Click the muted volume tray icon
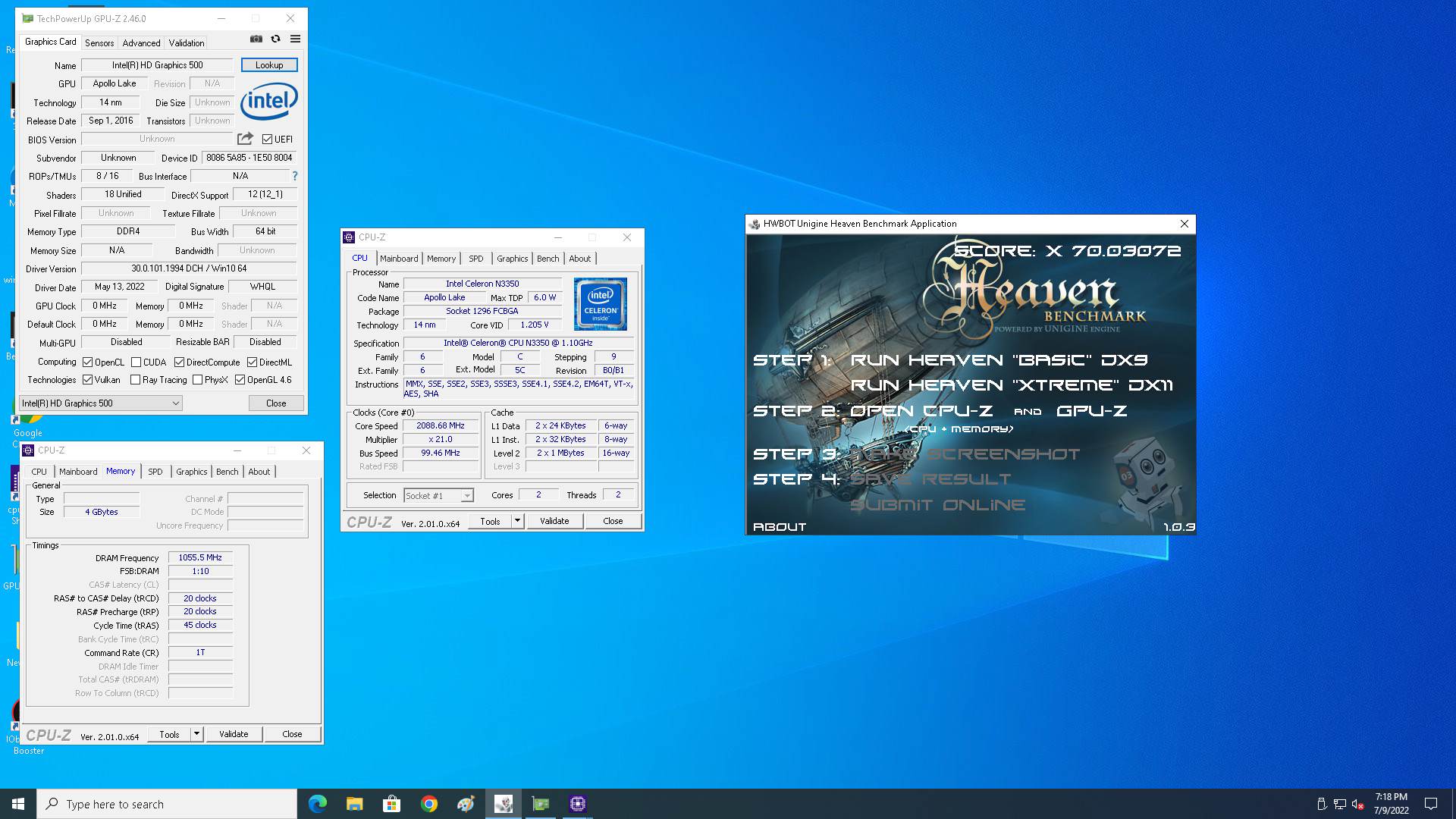The height and width of the screenshot is (819, 1456). [1358, 804]
